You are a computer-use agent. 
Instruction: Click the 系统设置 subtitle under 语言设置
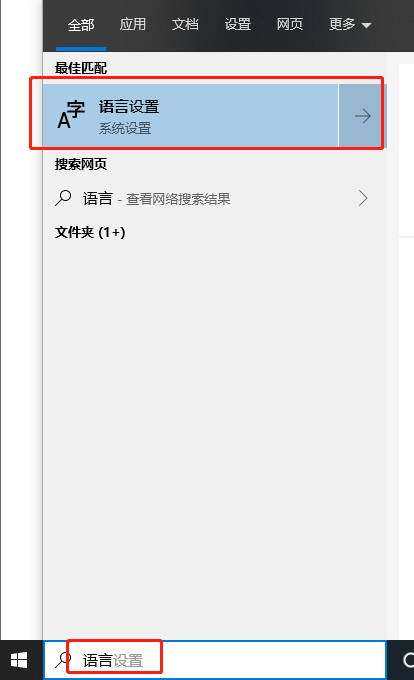tap(125, 128)
